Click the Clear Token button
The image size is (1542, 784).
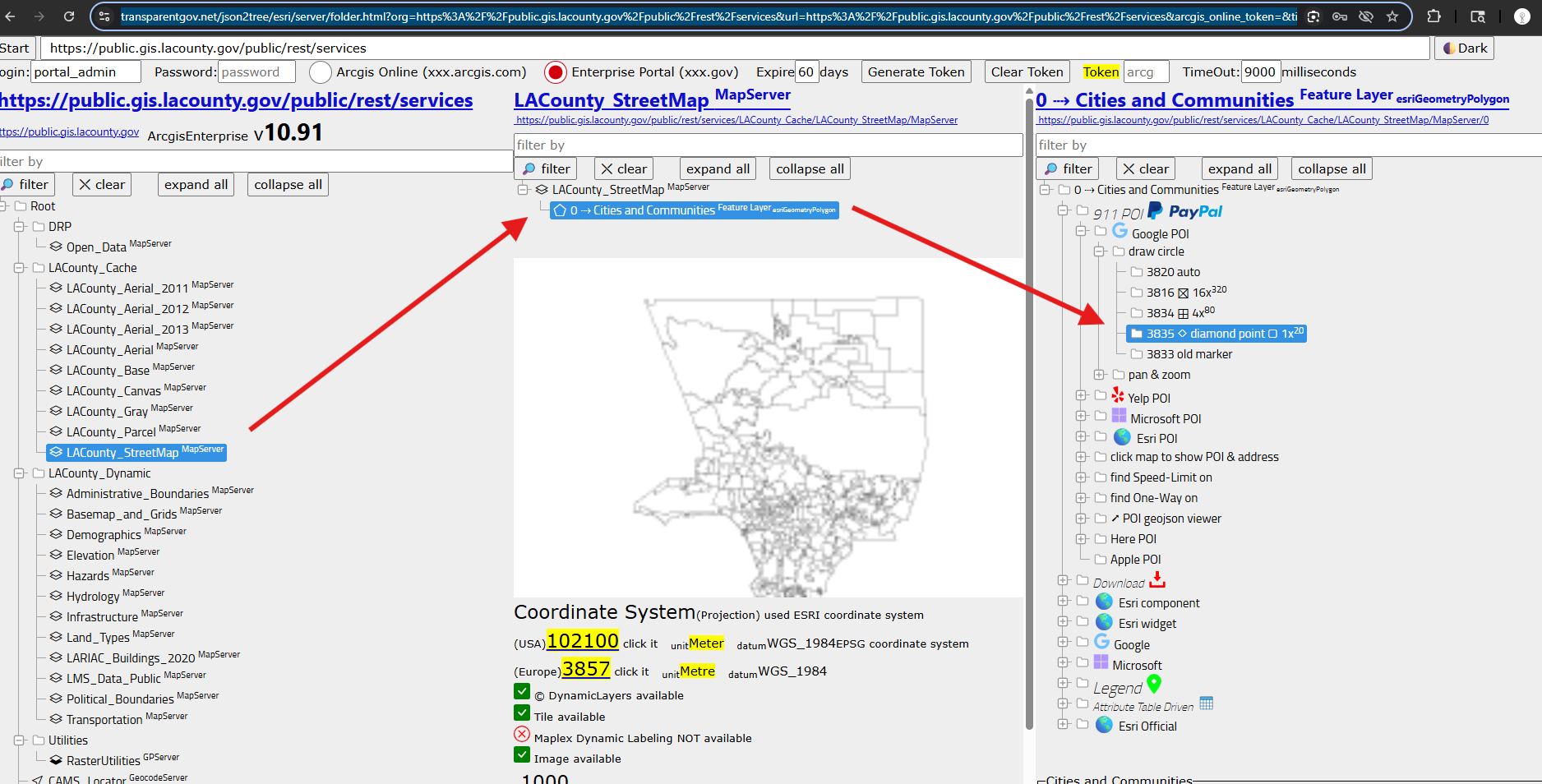point(1027,72)
